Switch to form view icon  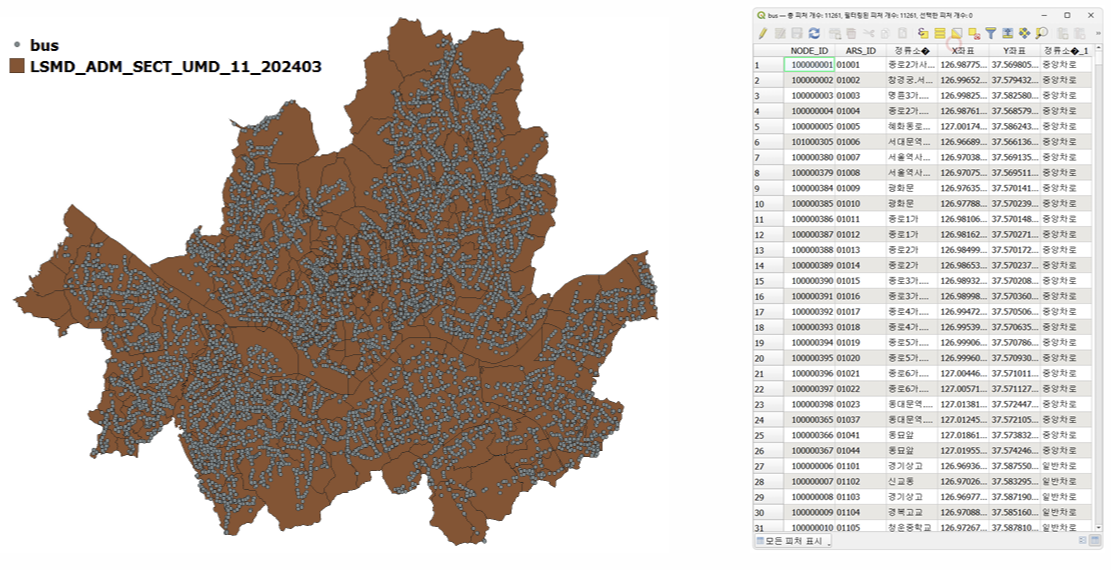point(1082,540)
